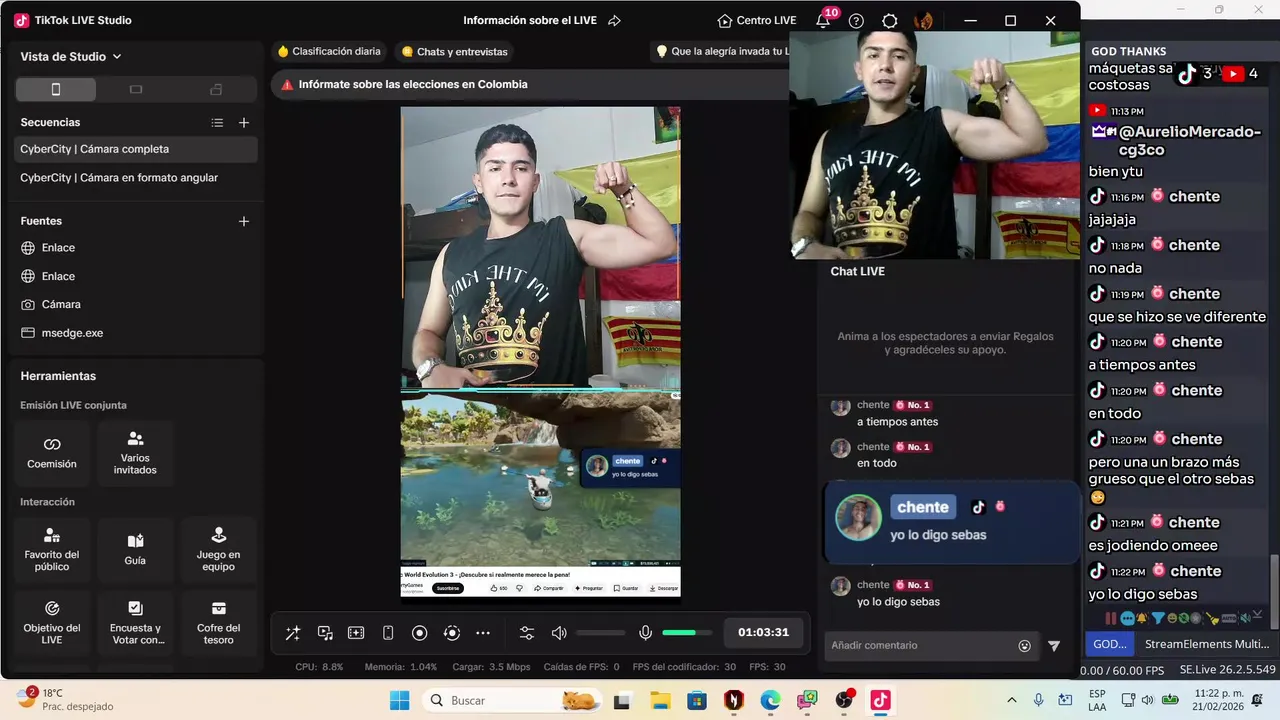Click the scroll-to-bottom arrow in multichat

click(1258, 614)
